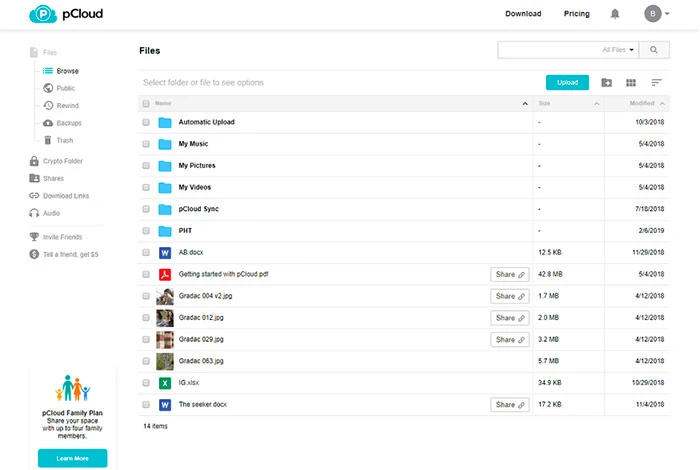Open Trash in the sidebar
Viewport: 700px width, 470px height.
coord(64,140)
